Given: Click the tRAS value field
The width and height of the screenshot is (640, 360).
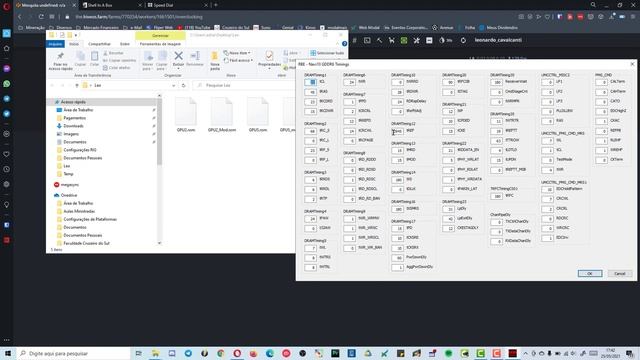Looking at the screenshot, I should click(x=310, y=92).
